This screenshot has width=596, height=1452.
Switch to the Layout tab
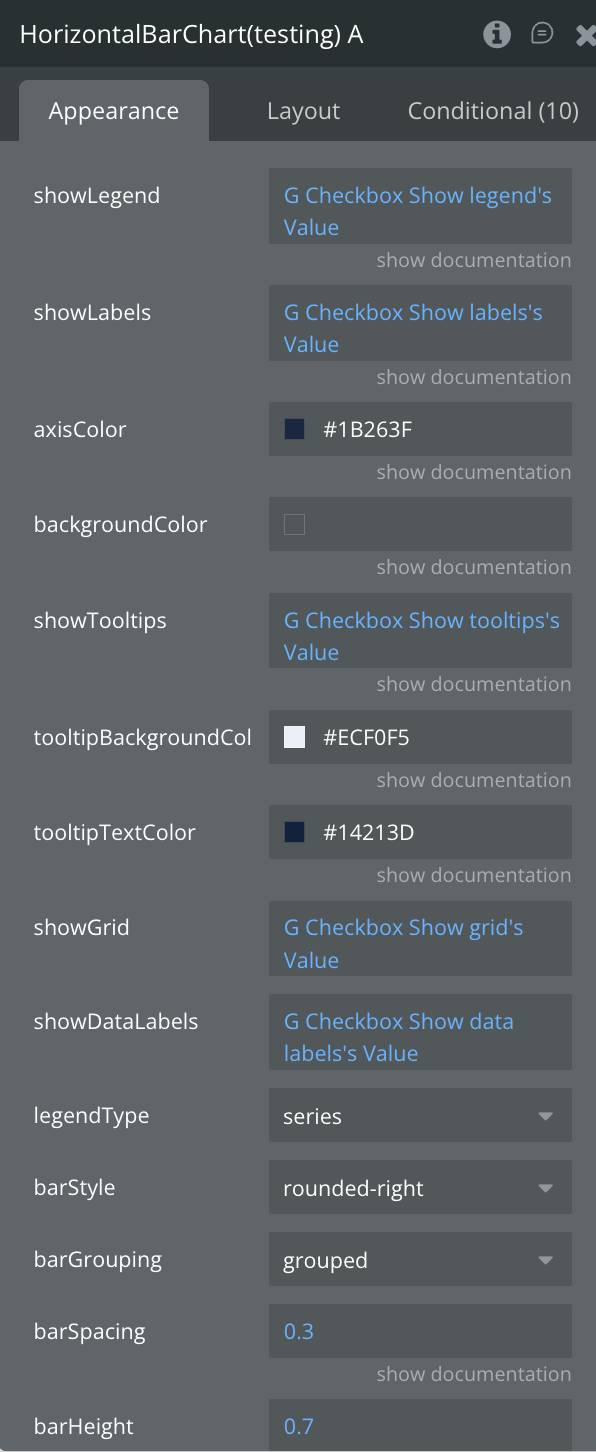pyautogui.click(x=303, y=111)
